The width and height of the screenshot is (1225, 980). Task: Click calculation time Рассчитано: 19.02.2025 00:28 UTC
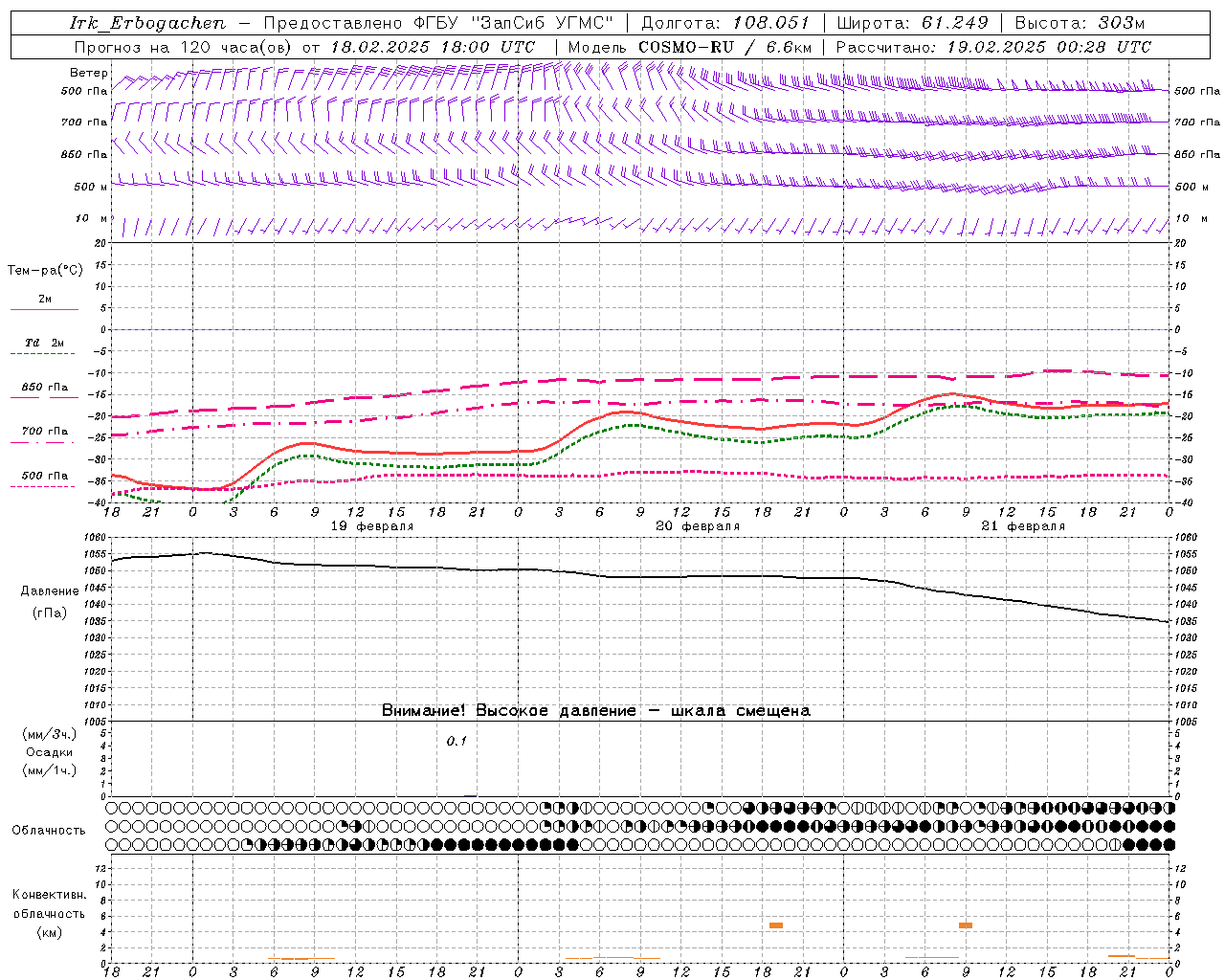pos(993,47)
